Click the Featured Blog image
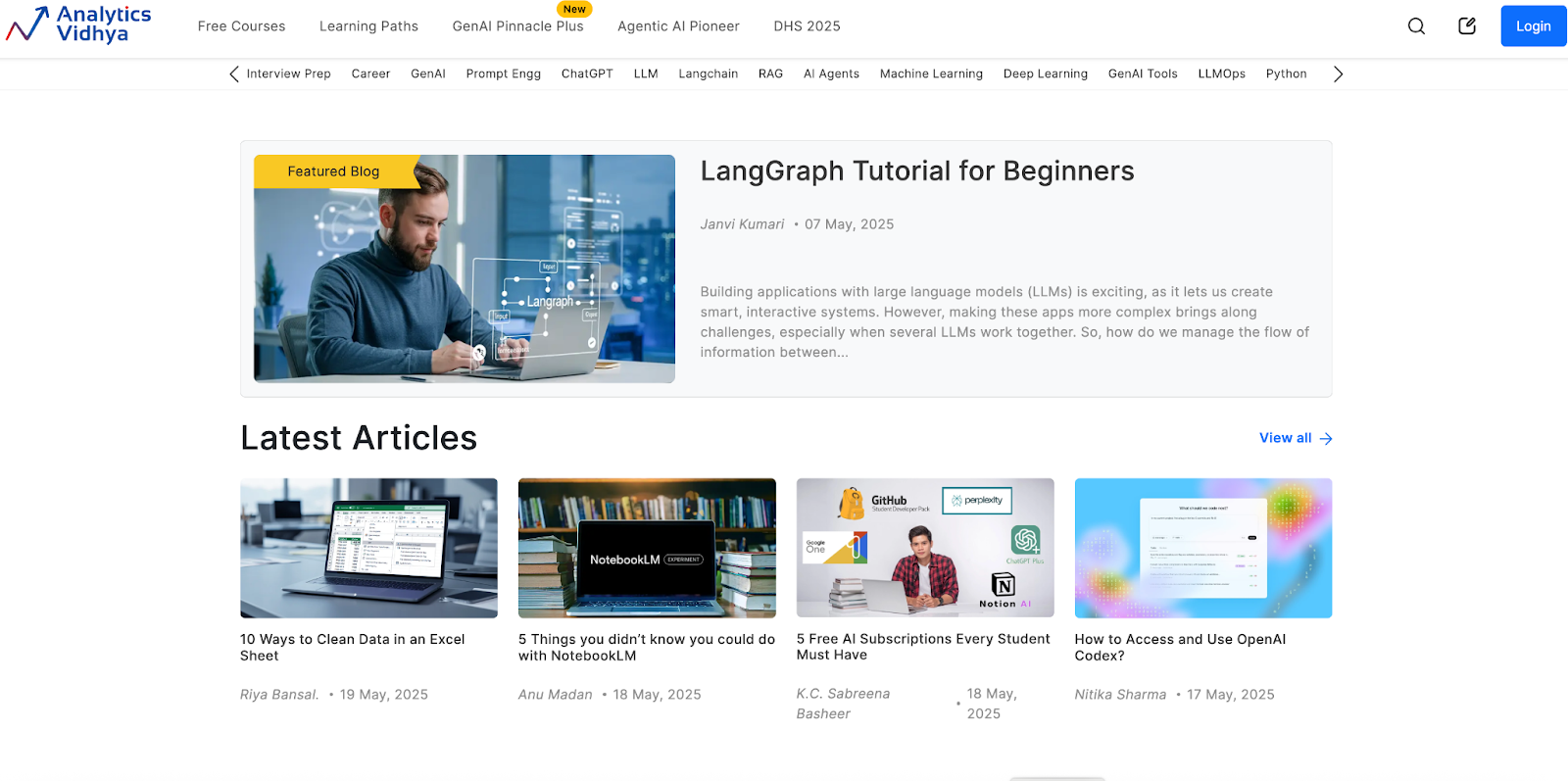This screenshot has width=1568, height=781. (464, 269)
